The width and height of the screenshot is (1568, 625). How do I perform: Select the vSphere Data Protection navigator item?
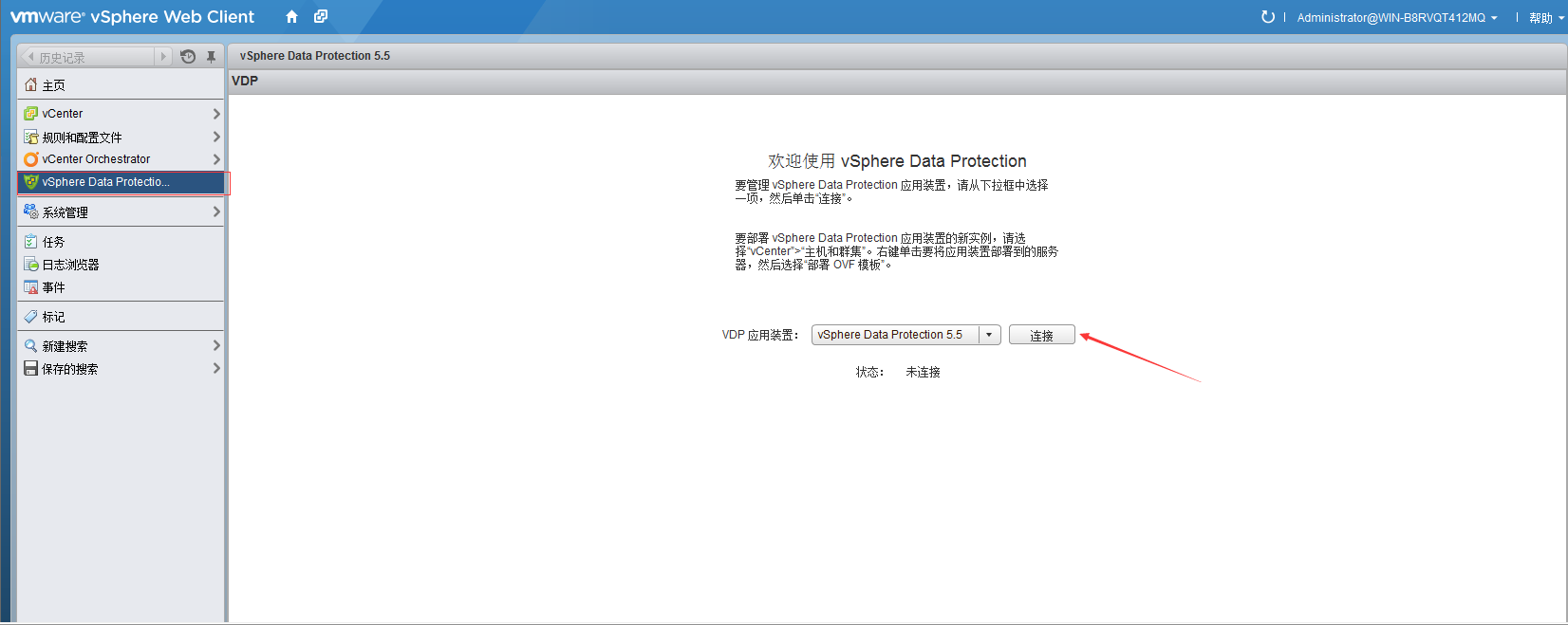[121, 182]
